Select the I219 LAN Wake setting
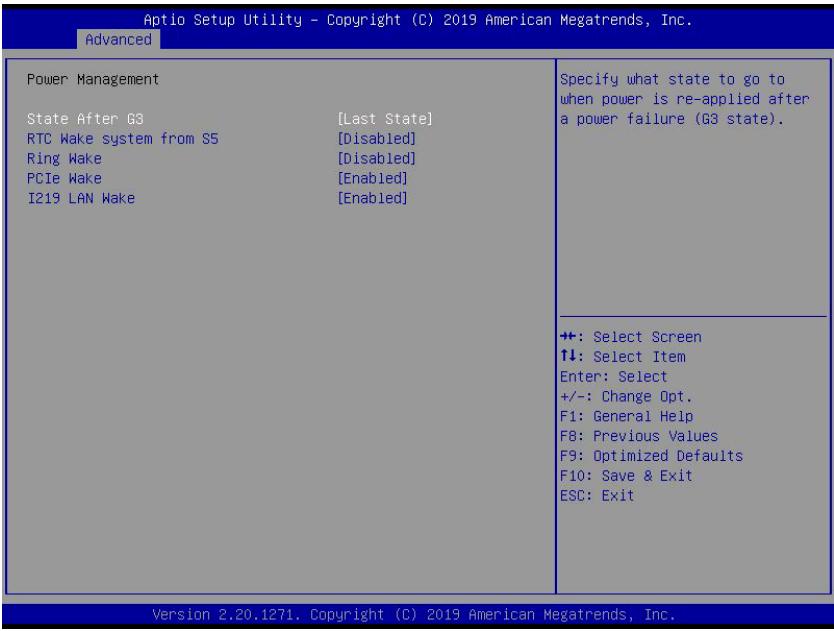Image resolution: width=834 pixels, height=631 pixels. pos(81,198)
